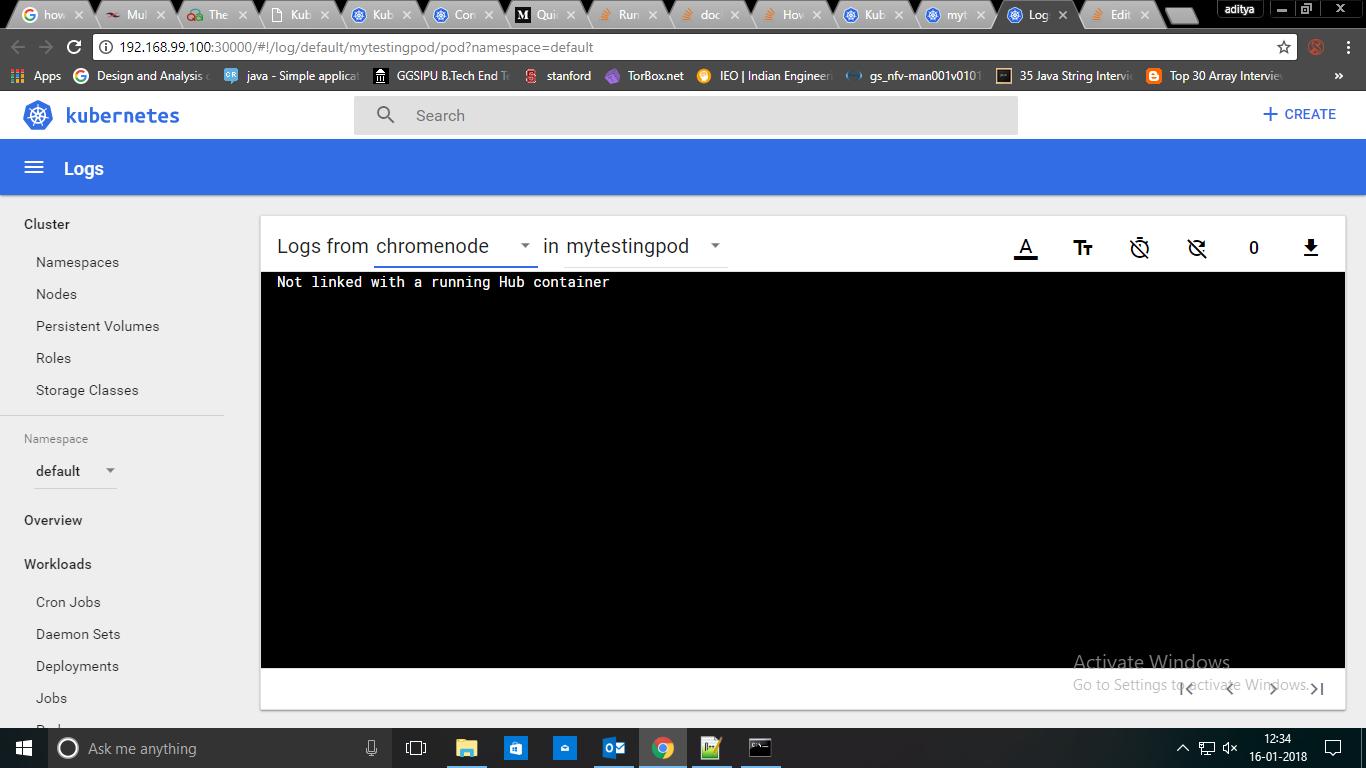Select Persistent Volumes in sidebar

point(97,326)
